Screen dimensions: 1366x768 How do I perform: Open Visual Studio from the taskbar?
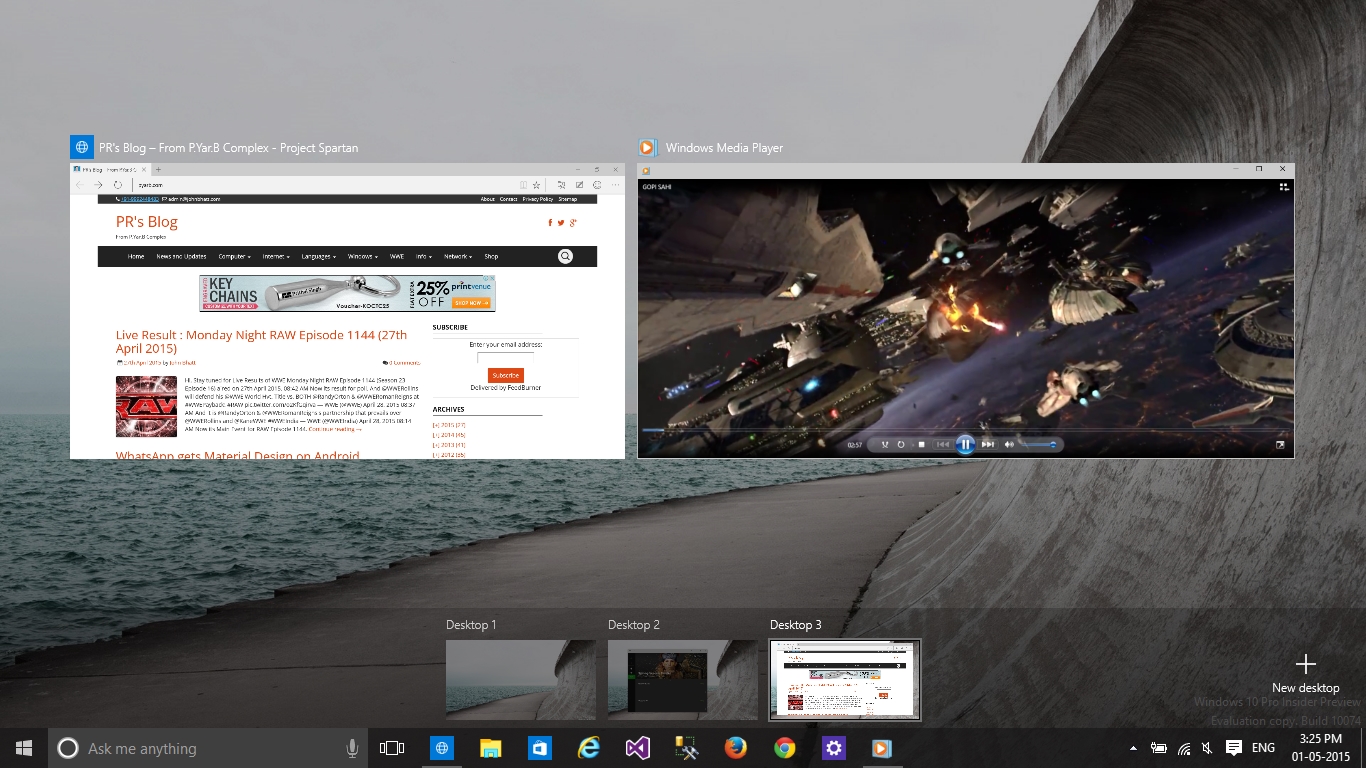click(x=637, y=748)
